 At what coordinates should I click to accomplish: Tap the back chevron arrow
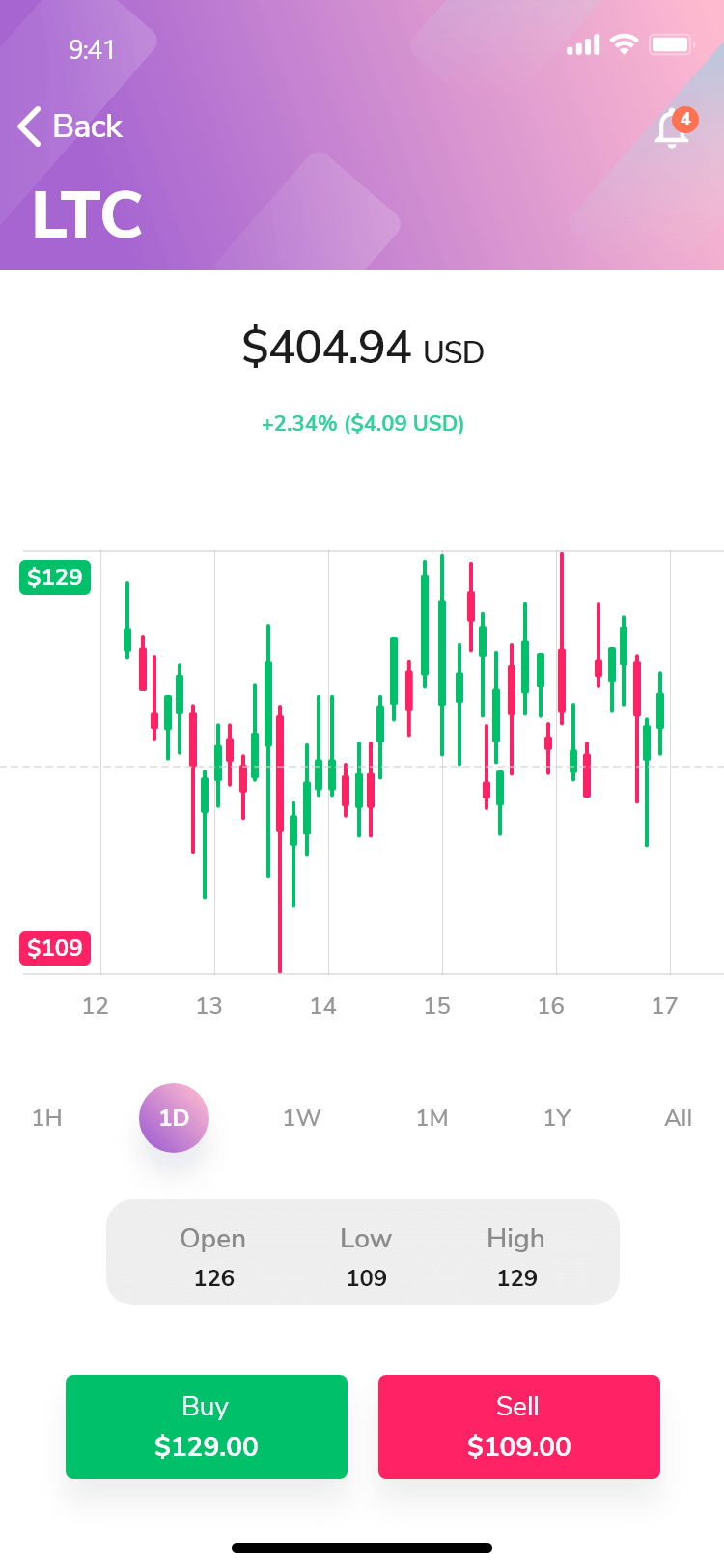(x=30, y=126)
